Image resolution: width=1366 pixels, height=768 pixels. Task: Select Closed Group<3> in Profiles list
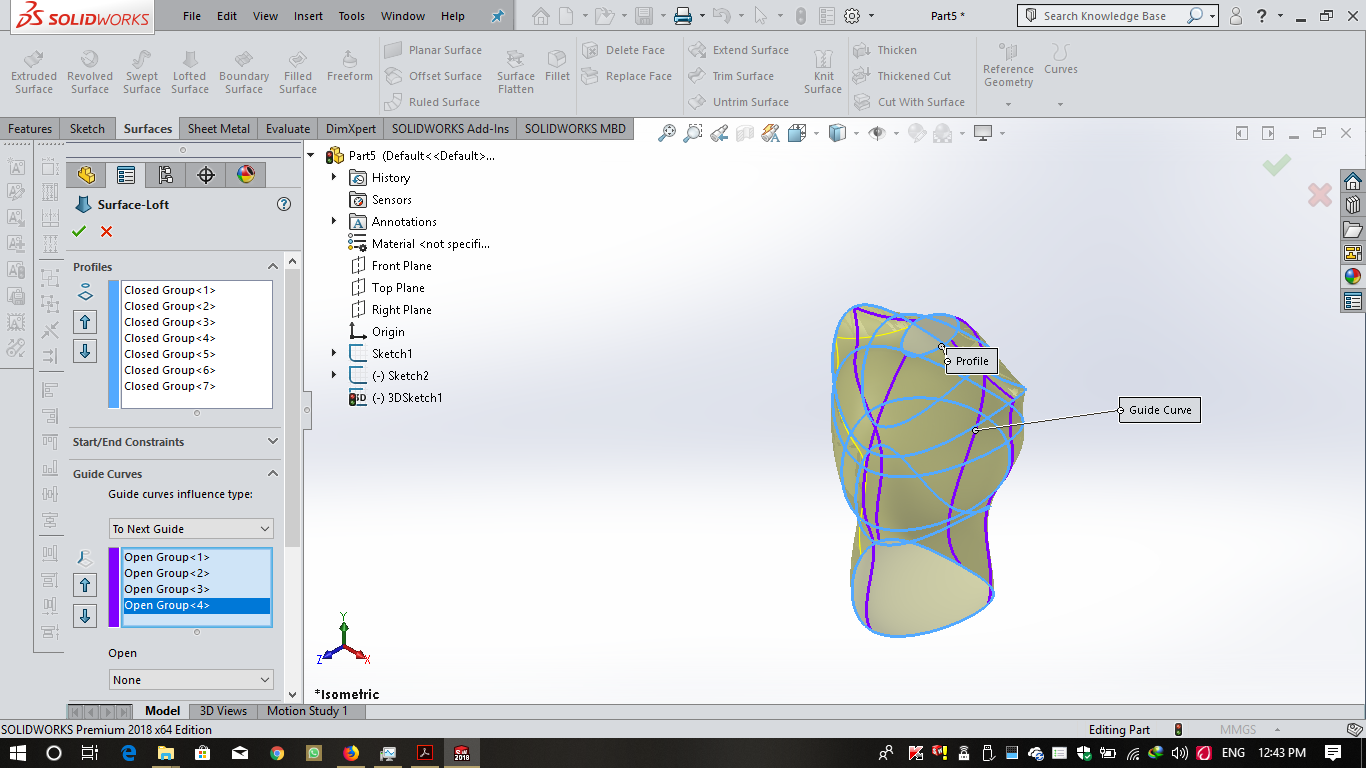[170, 322]
